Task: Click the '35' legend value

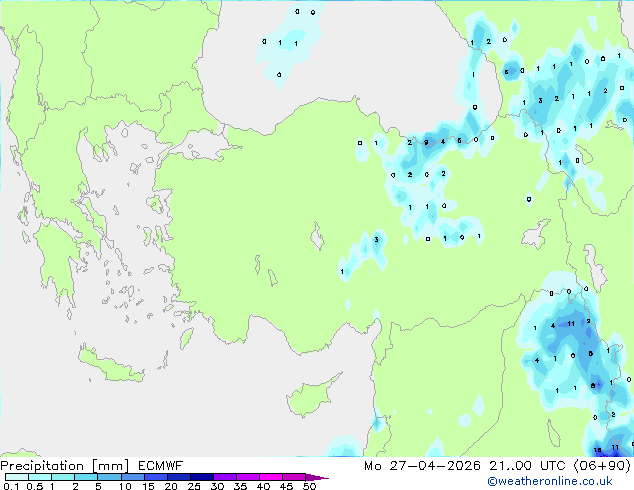Action: click(x=240, y=486)
